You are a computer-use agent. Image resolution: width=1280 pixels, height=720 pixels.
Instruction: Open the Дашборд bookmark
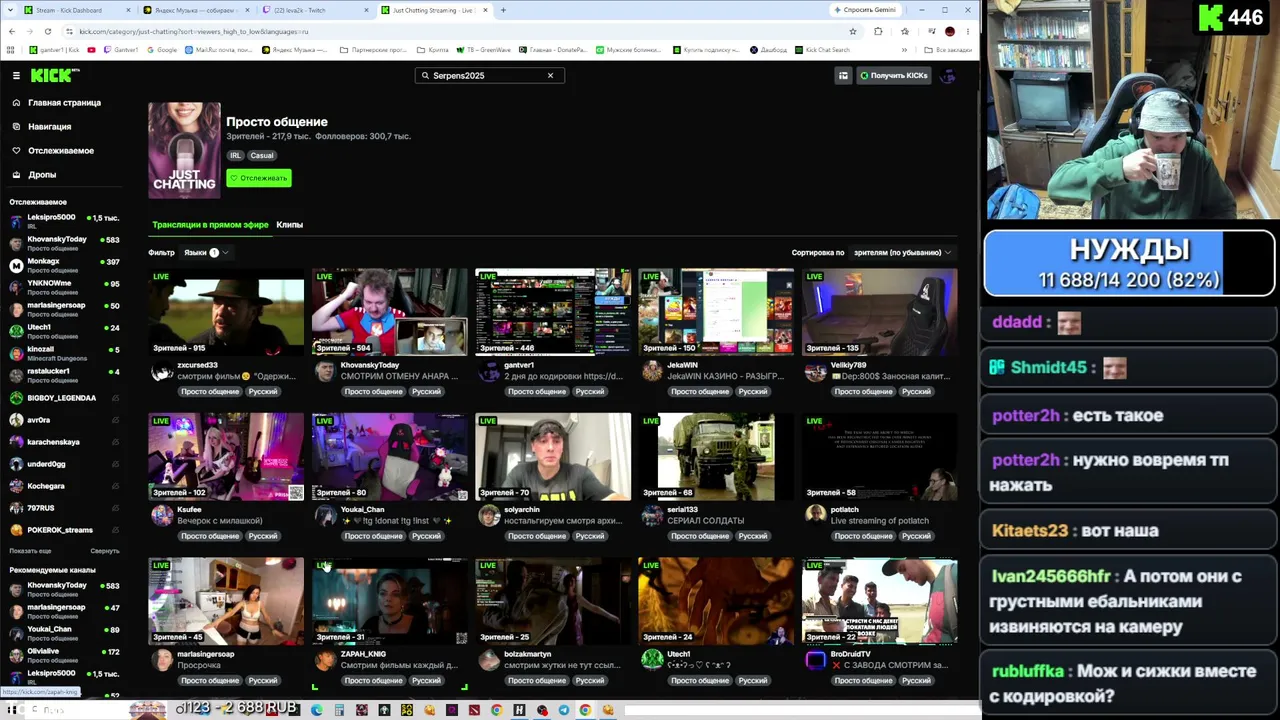(x=768, y=50)
